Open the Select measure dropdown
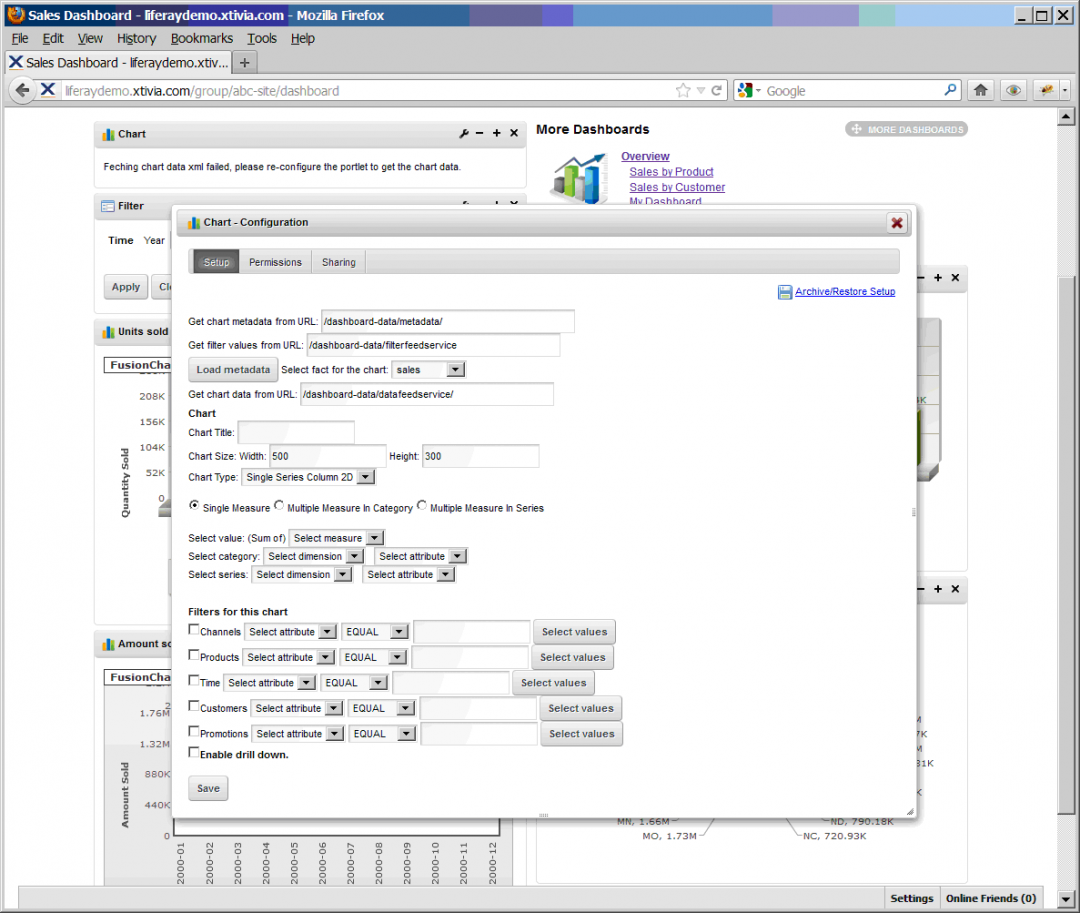 click(x=337, y=537)
